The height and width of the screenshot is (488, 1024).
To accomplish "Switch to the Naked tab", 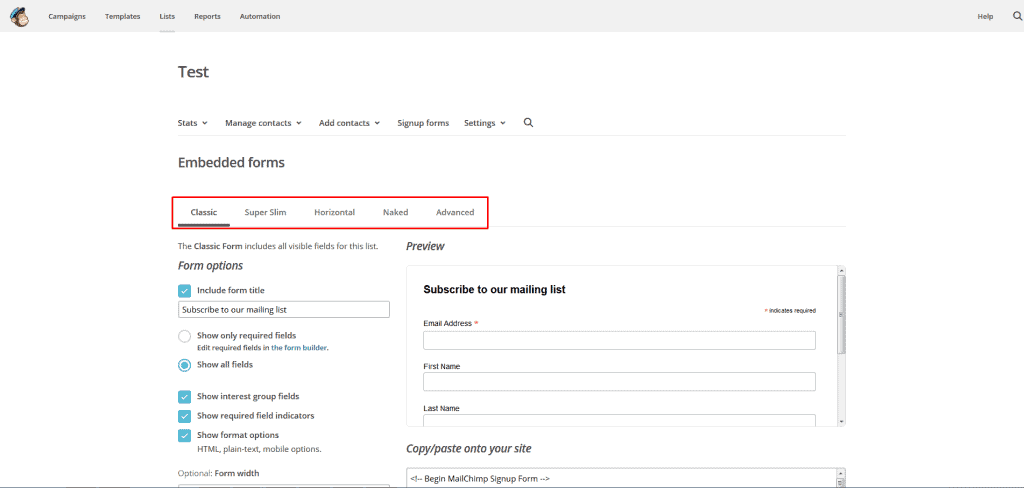I will [x=396, y=212].
